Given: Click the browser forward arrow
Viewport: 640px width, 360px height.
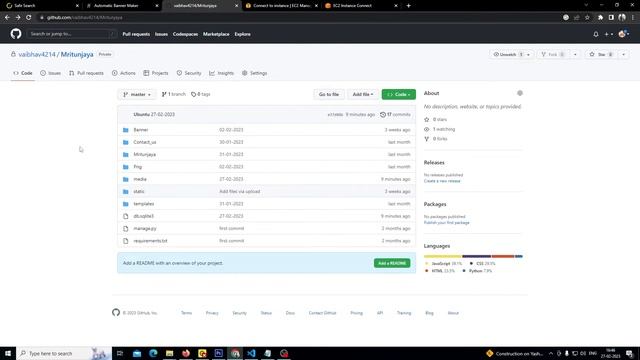Looking at the screenshot, I should pos(18,18).
